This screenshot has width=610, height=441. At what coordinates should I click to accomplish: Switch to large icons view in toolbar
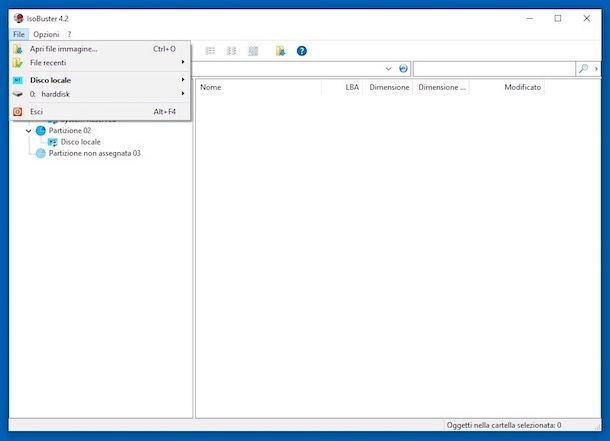pos(253,51)
